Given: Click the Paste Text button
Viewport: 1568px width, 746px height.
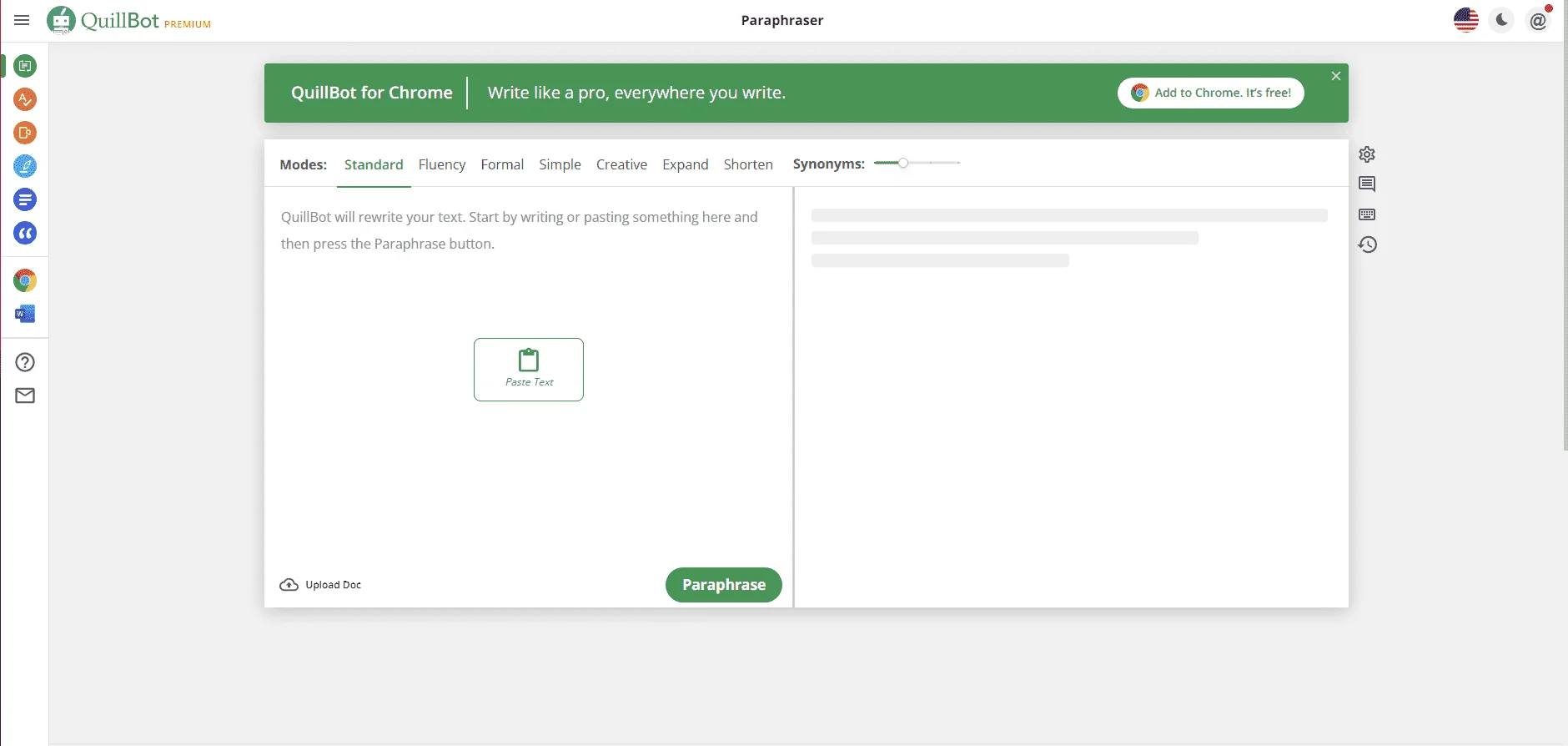Looking at the screenshot, I should click(529, 370).
